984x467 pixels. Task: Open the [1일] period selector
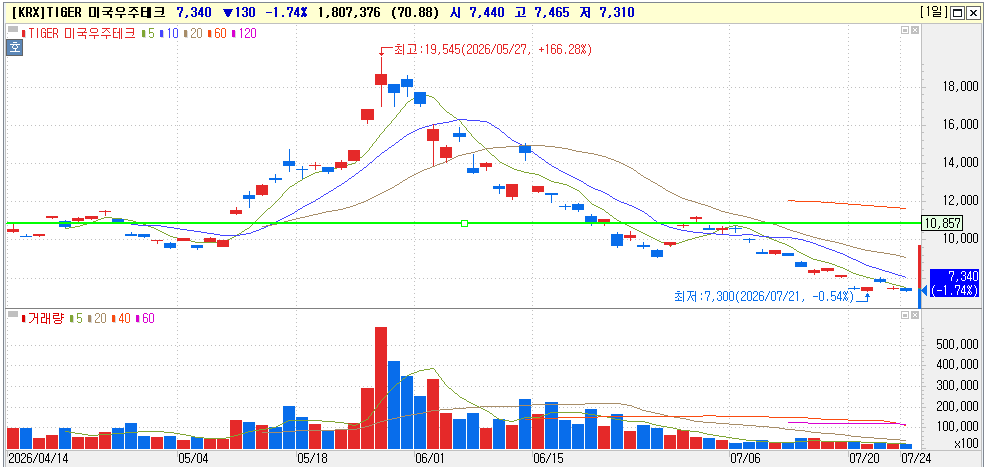(936, 13)
